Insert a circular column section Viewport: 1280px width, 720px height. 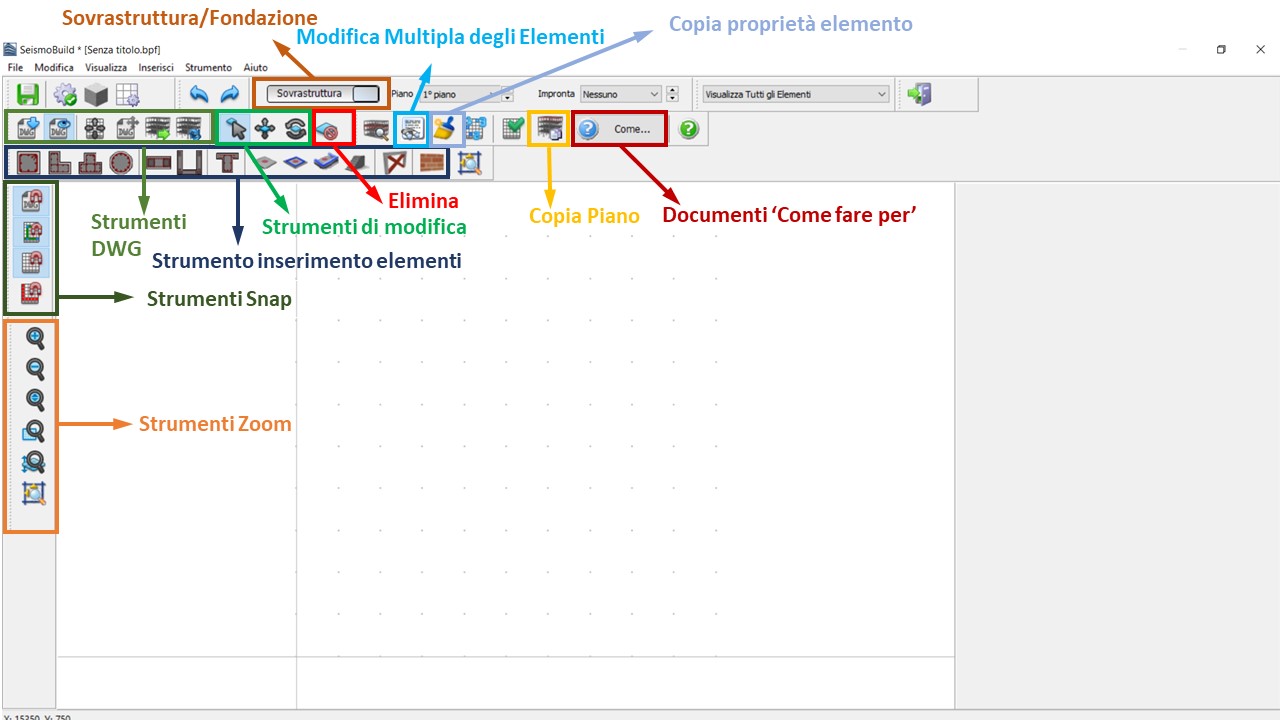click(121, 162)
